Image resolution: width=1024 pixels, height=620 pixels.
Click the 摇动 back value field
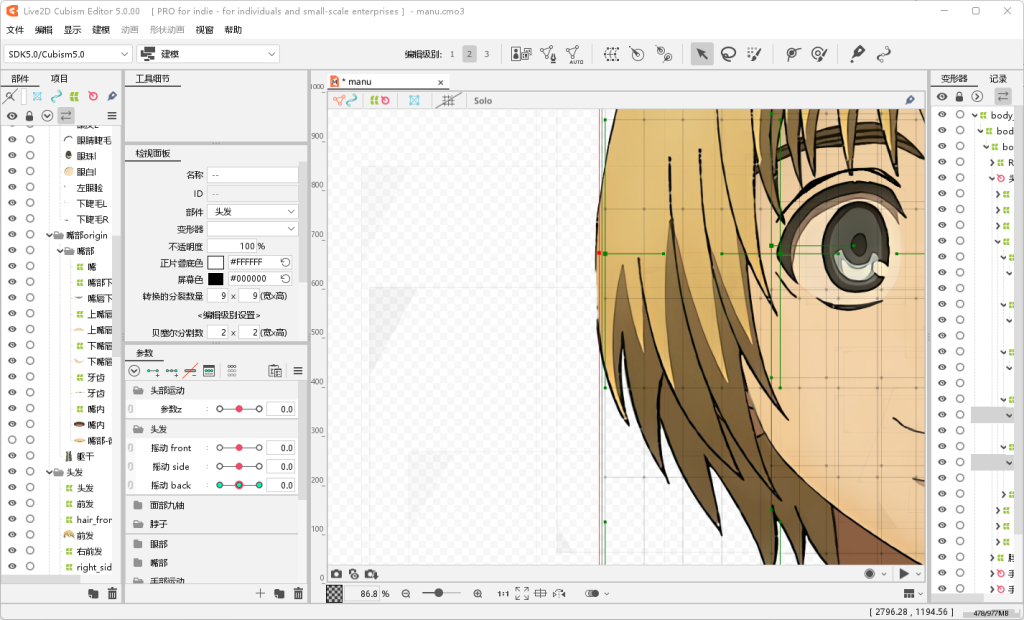tap(281, 485)
